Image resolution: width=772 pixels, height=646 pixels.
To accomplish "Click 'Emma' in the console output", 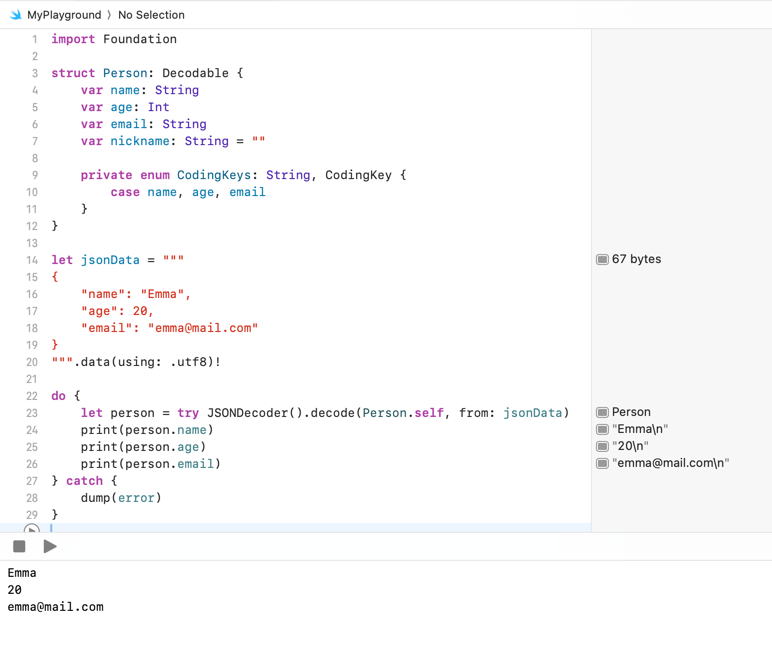I will point(22,573).
